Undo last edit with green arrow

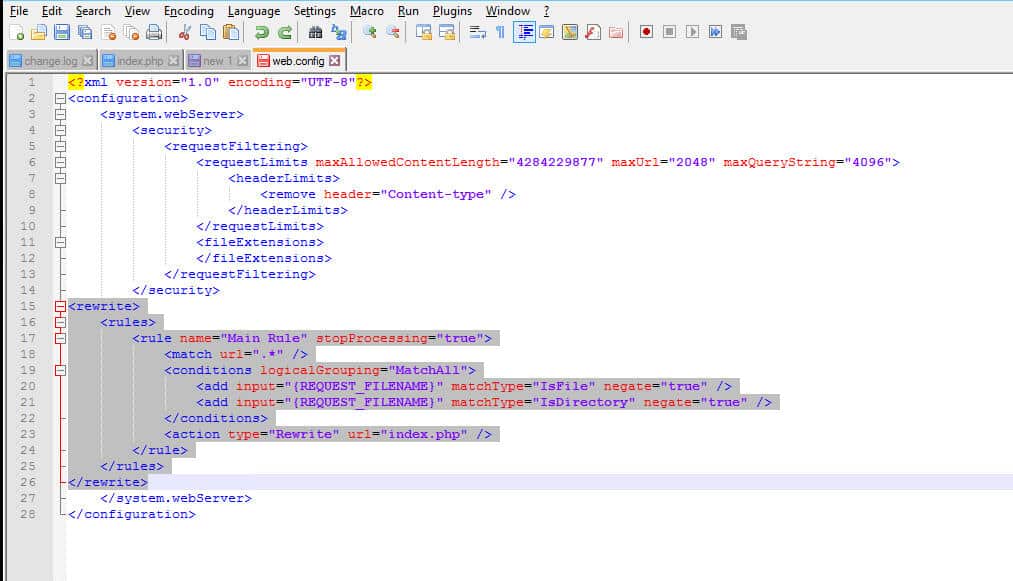pos(262,32)
